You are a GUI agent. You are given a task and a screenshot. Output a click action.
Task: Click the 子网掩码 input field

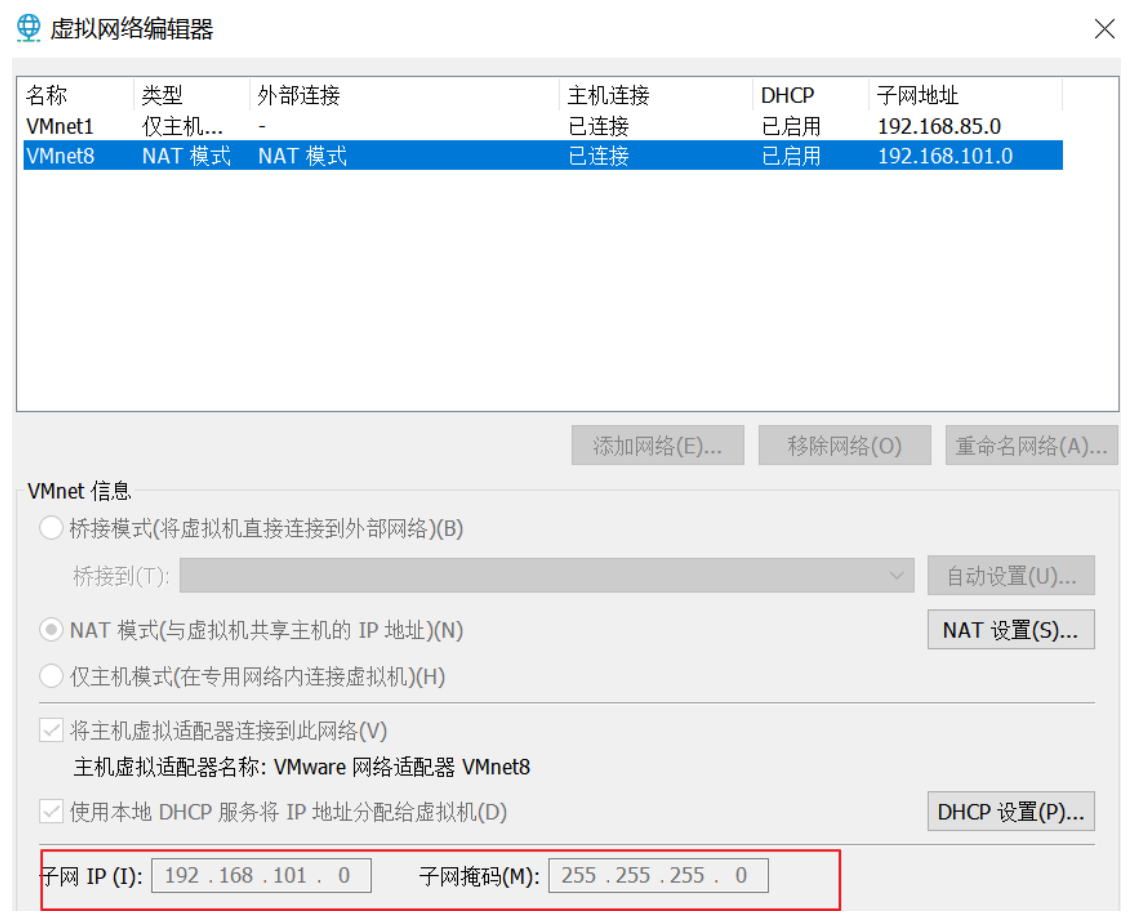pyautogui.click(x=658, y=875)
